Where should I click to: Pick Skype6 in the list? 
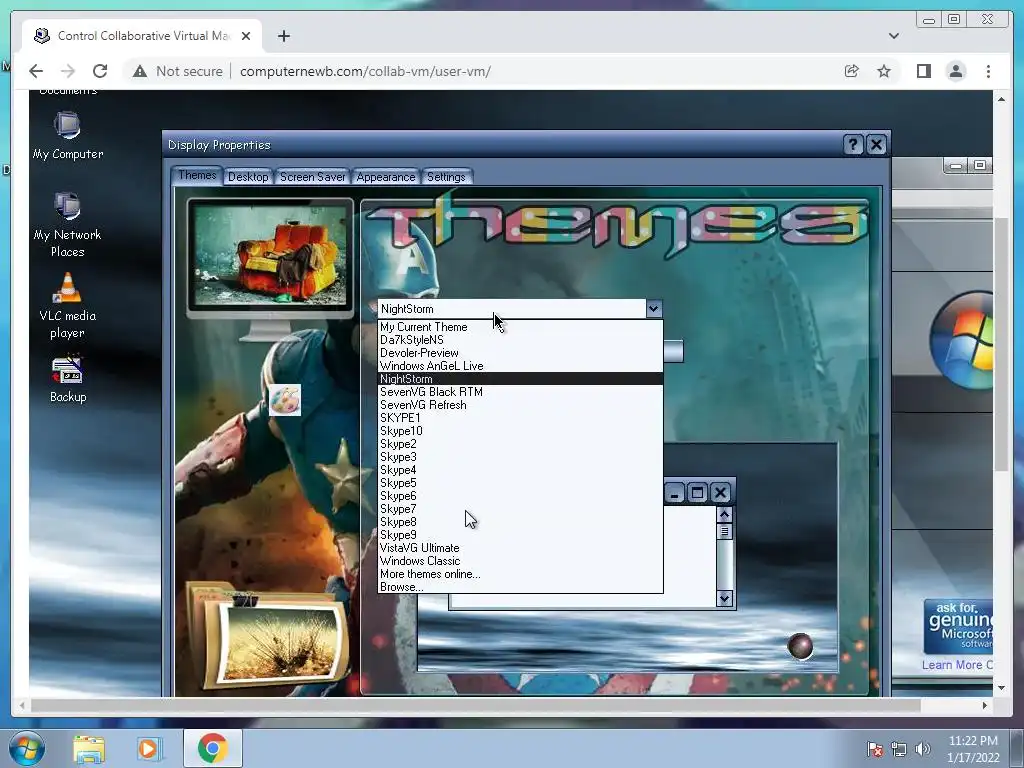coord(520,496)
